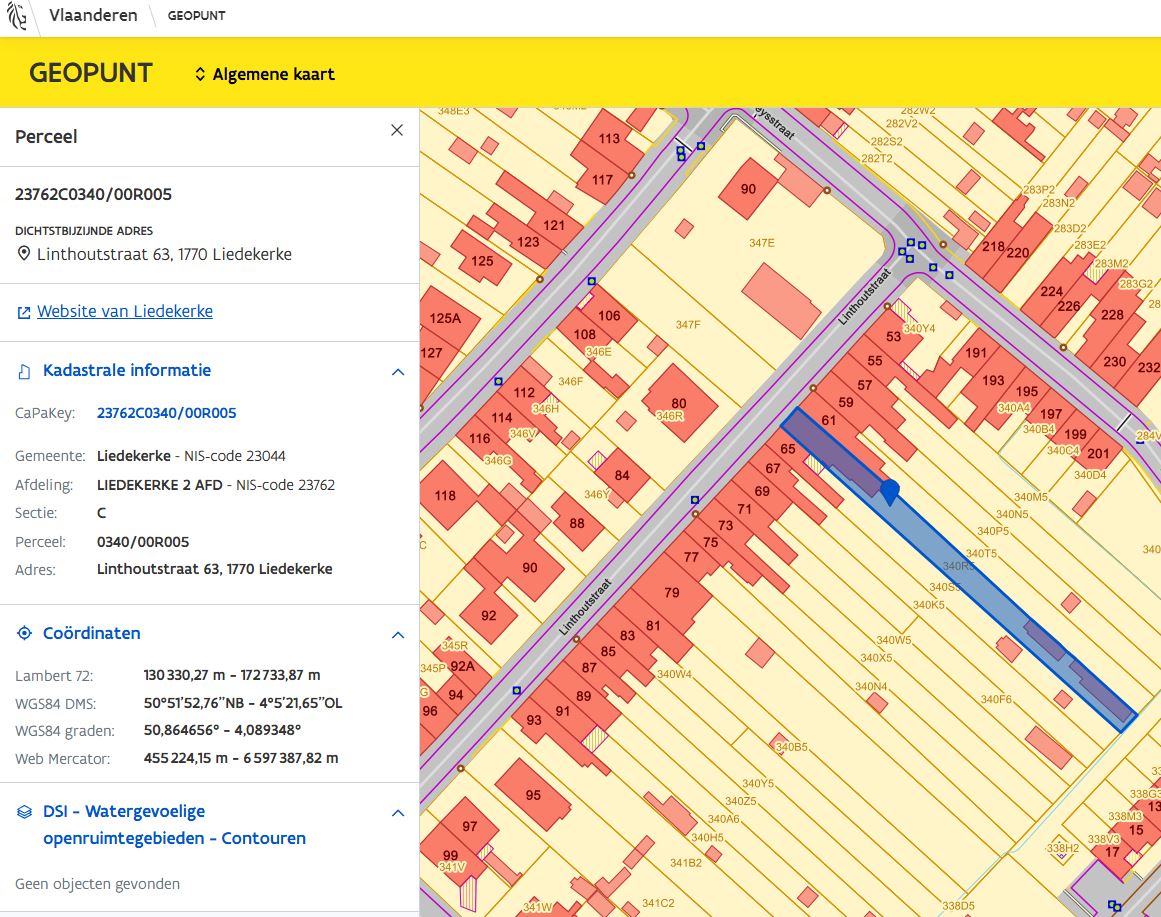Collapse the Kadastrale informatie section

tap(397, 371)
